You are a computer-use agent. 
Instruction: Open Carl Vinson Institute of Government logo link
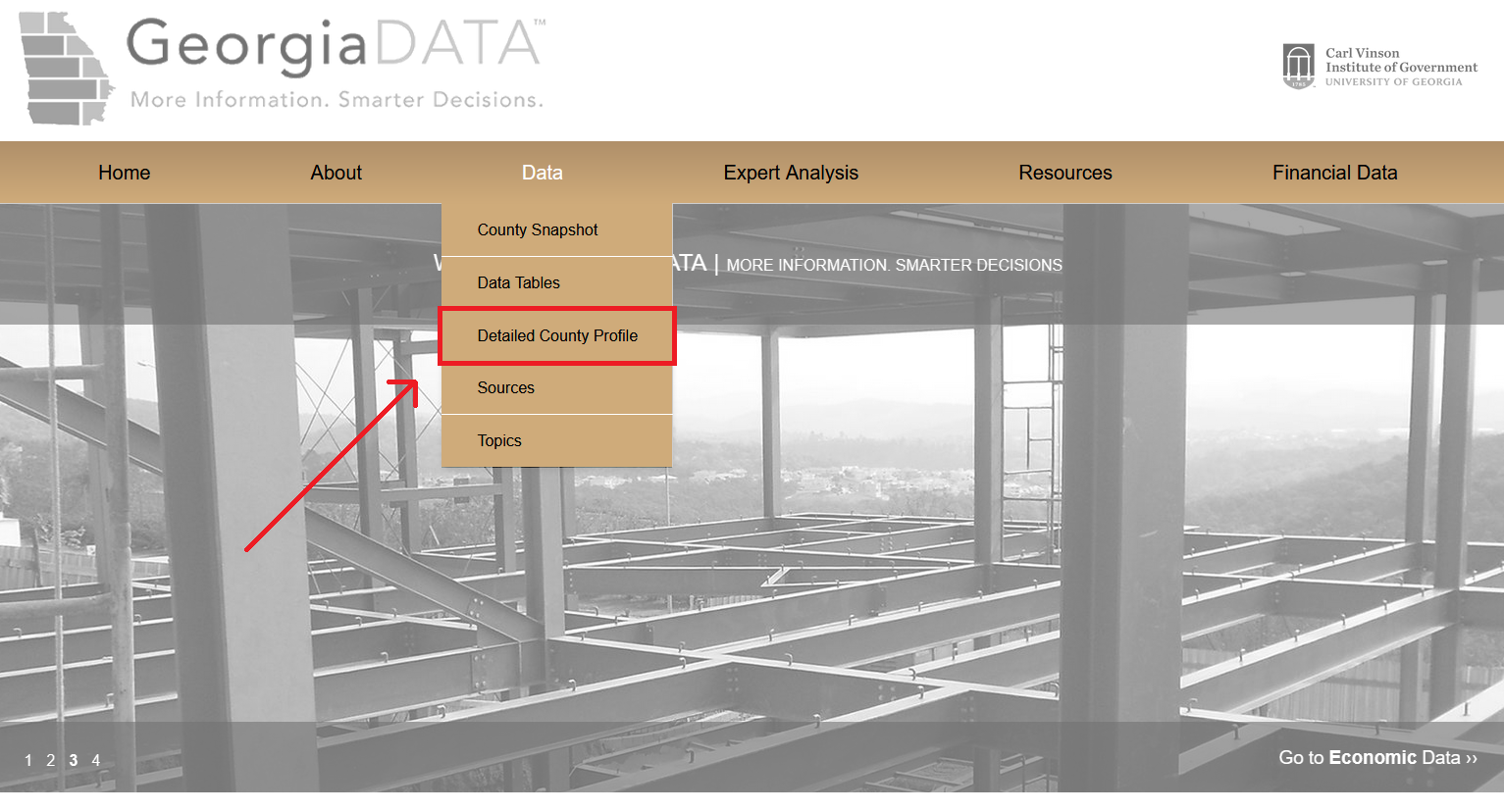(x=1379, y=67)
